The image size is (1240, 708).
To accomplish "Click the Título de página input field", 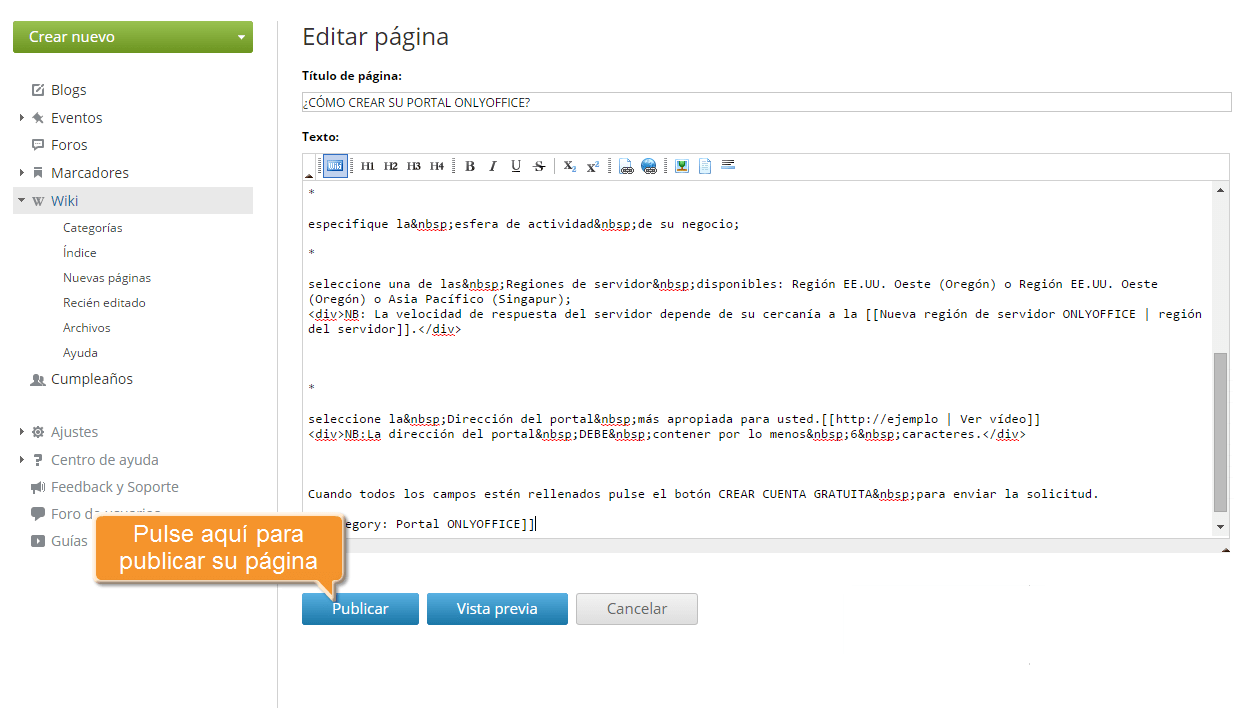I will [766, 102].
